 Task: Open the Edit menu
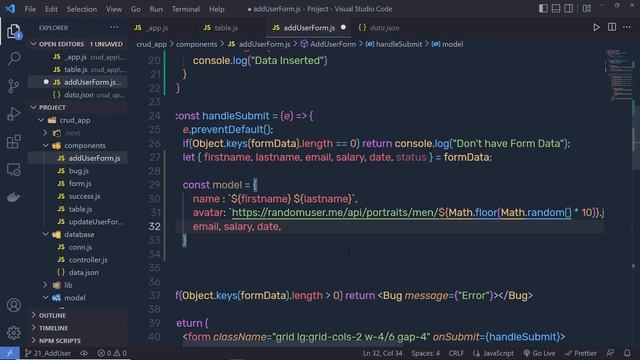coord(51,9)
